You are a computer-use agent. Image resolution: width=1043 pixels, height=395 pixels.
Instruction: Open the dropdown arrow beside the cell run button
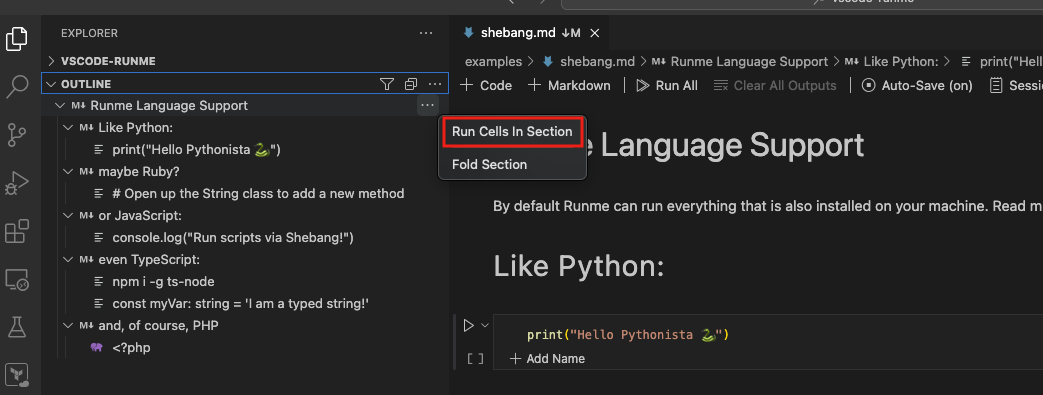[x=485, y=325]
